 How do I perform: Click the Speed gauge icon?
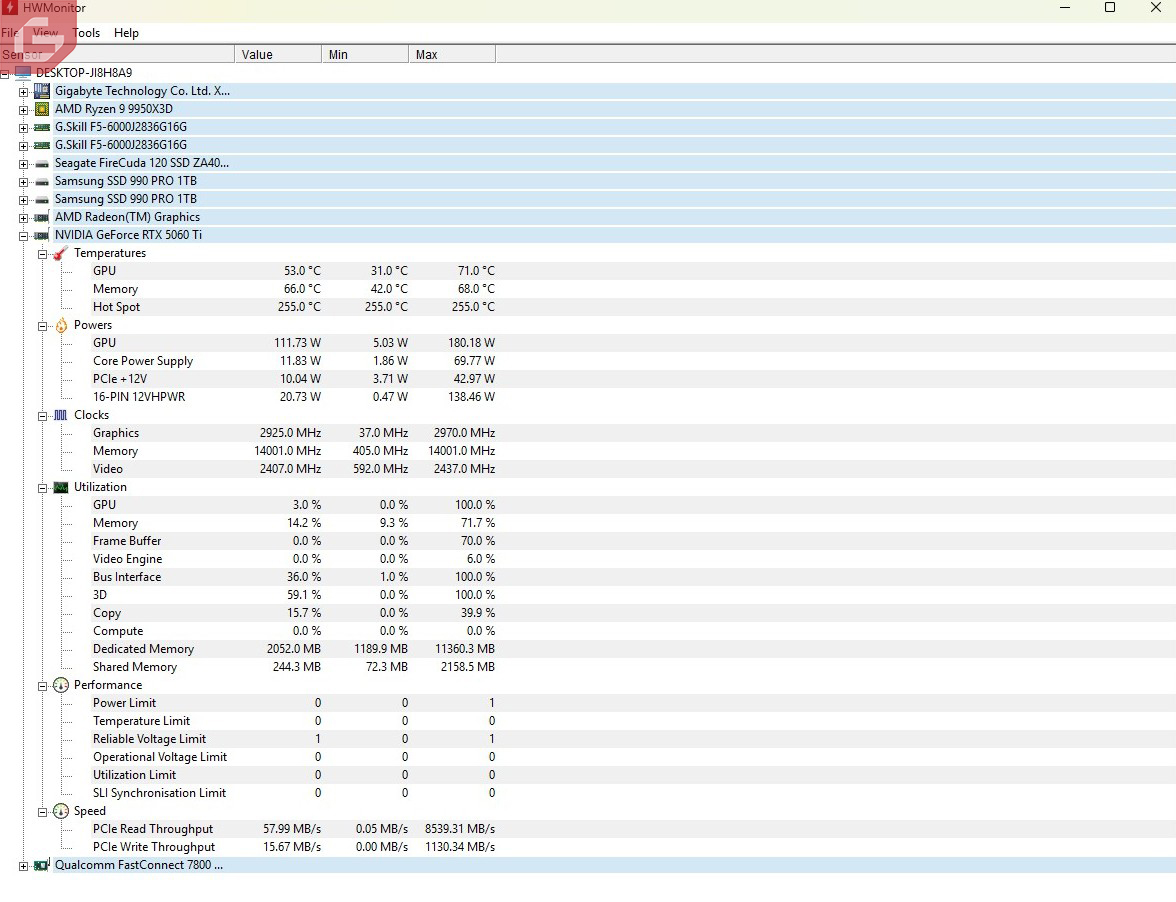[x=61, y=811]
